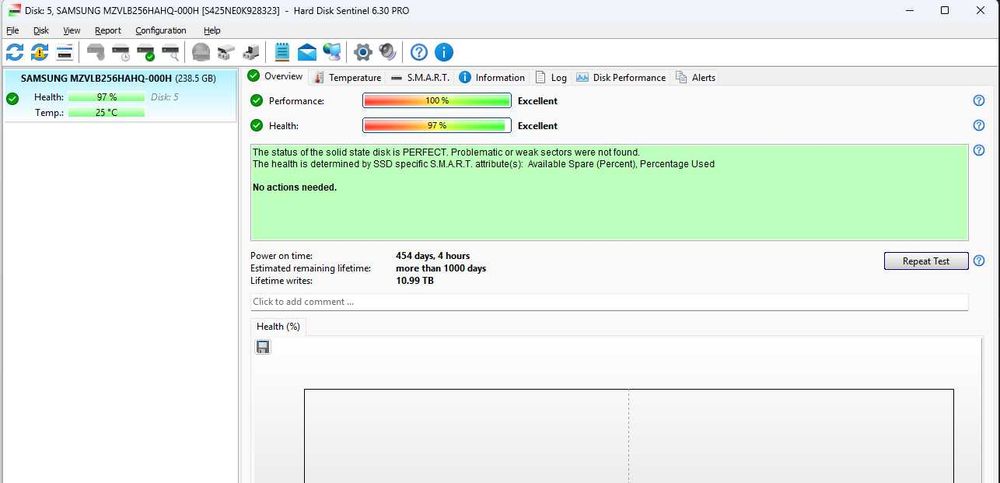The height and width of the screenshot is (483, 1000).
Task: Click the 'more than 1000 days' value
Action: (x=441, y=269)
